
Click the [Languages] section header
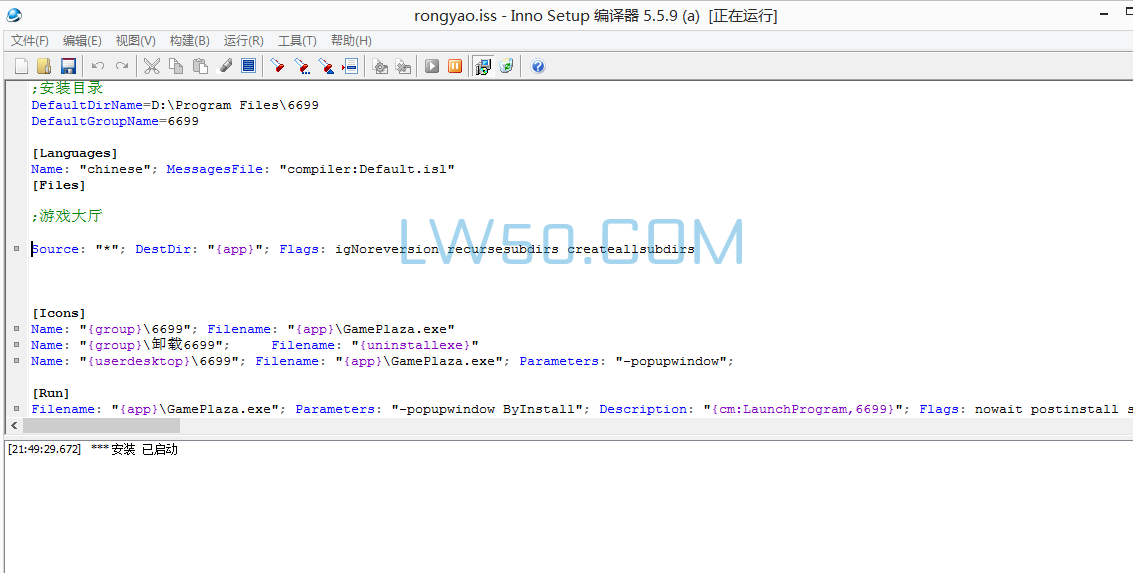pos(74,153)
